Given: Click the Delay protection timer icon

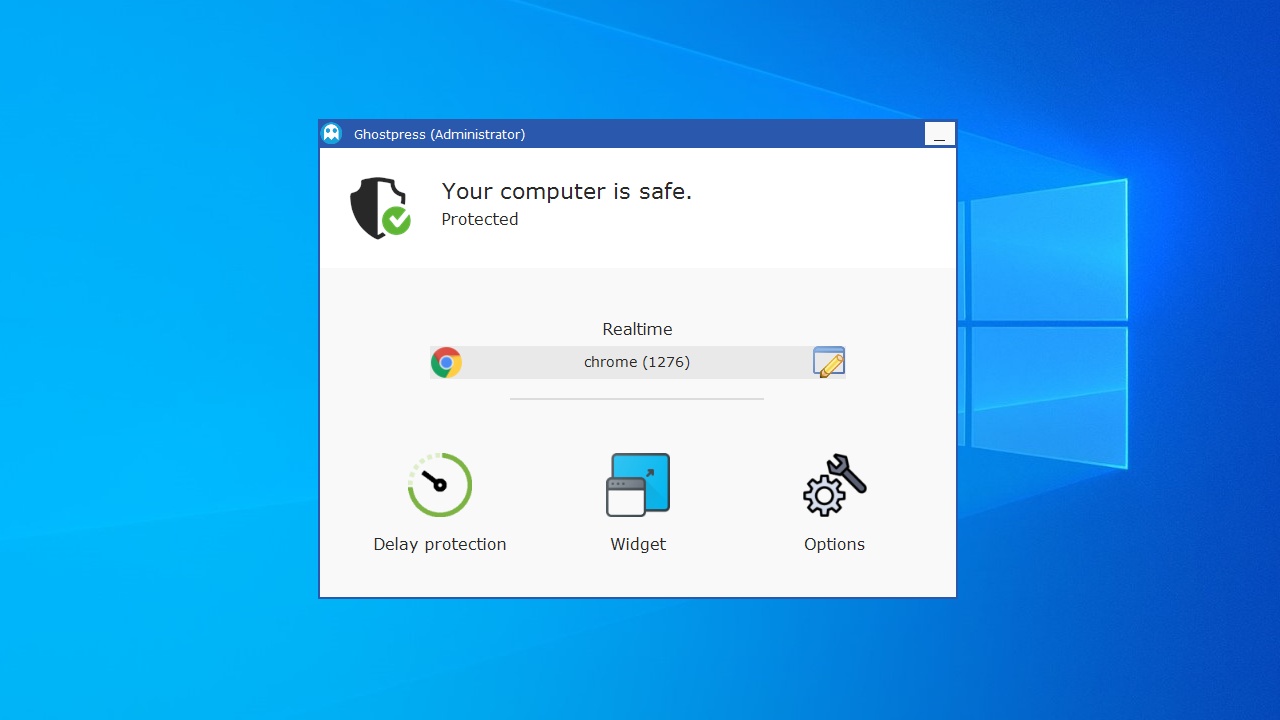Looking at the screenshot, I should coord(440,485).
